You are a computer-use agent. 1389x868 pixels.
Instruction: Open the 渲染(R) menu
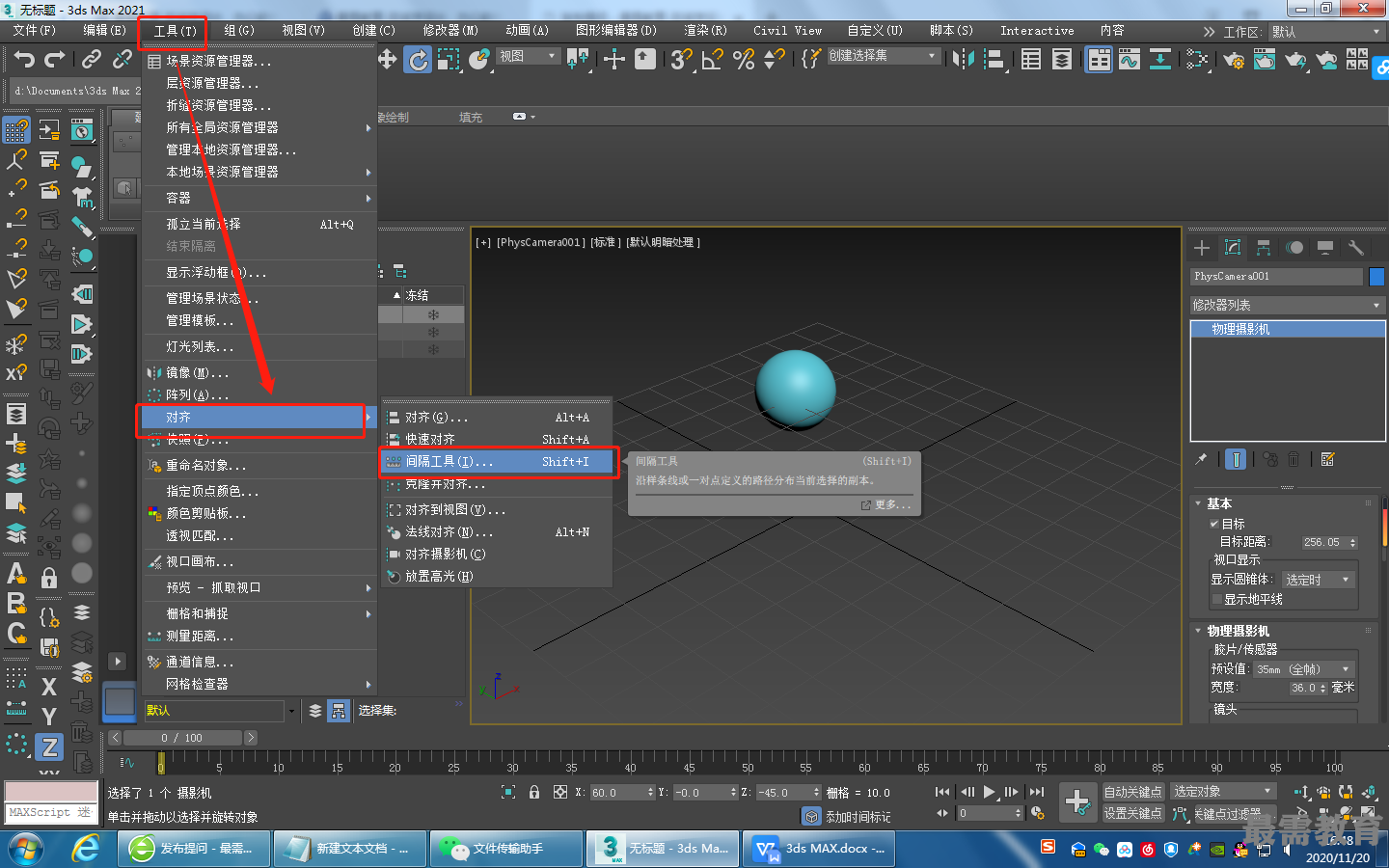tap(705, 31)
